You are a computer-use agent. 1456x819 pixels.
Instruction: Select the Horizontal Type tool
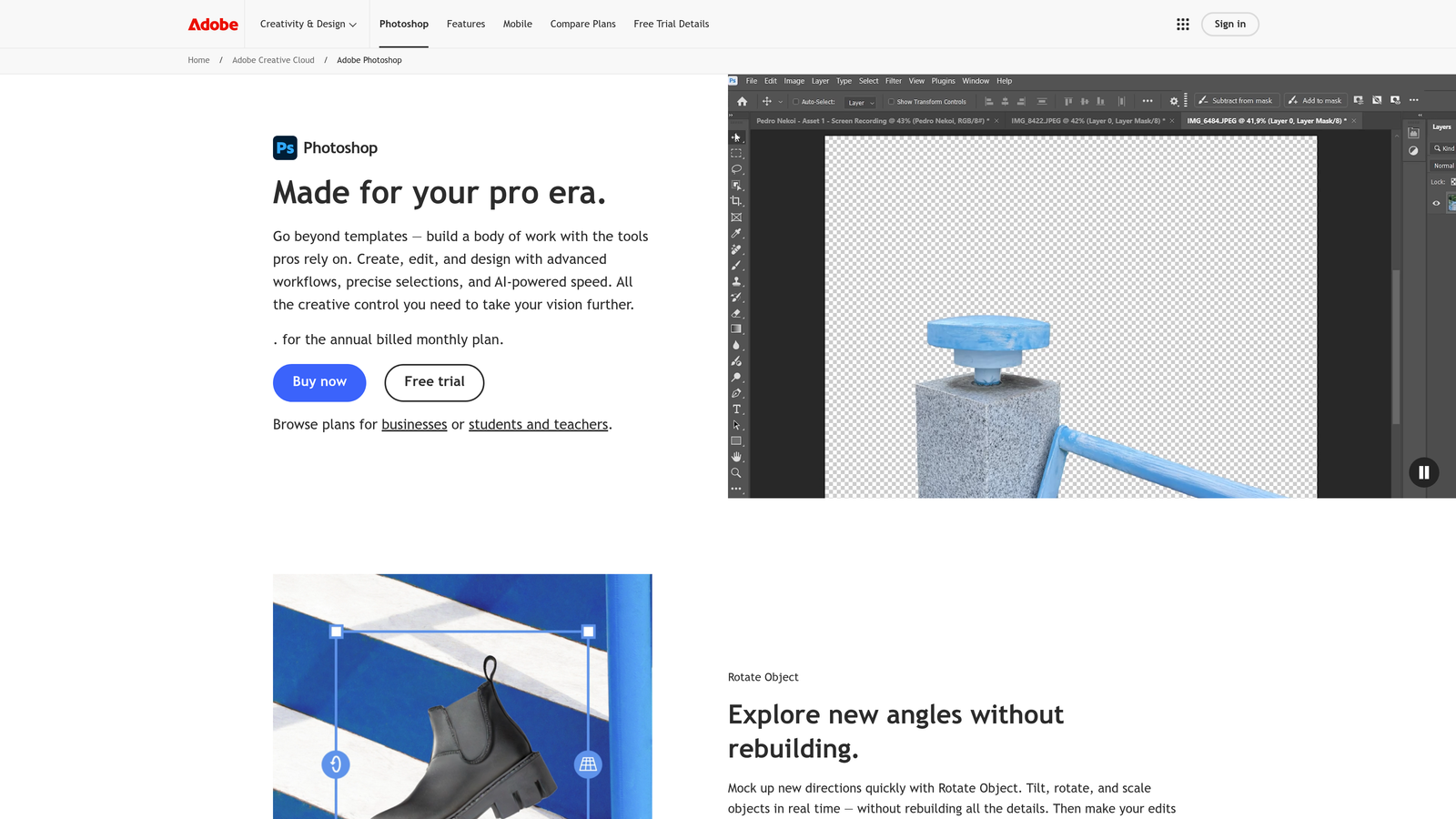736,409
